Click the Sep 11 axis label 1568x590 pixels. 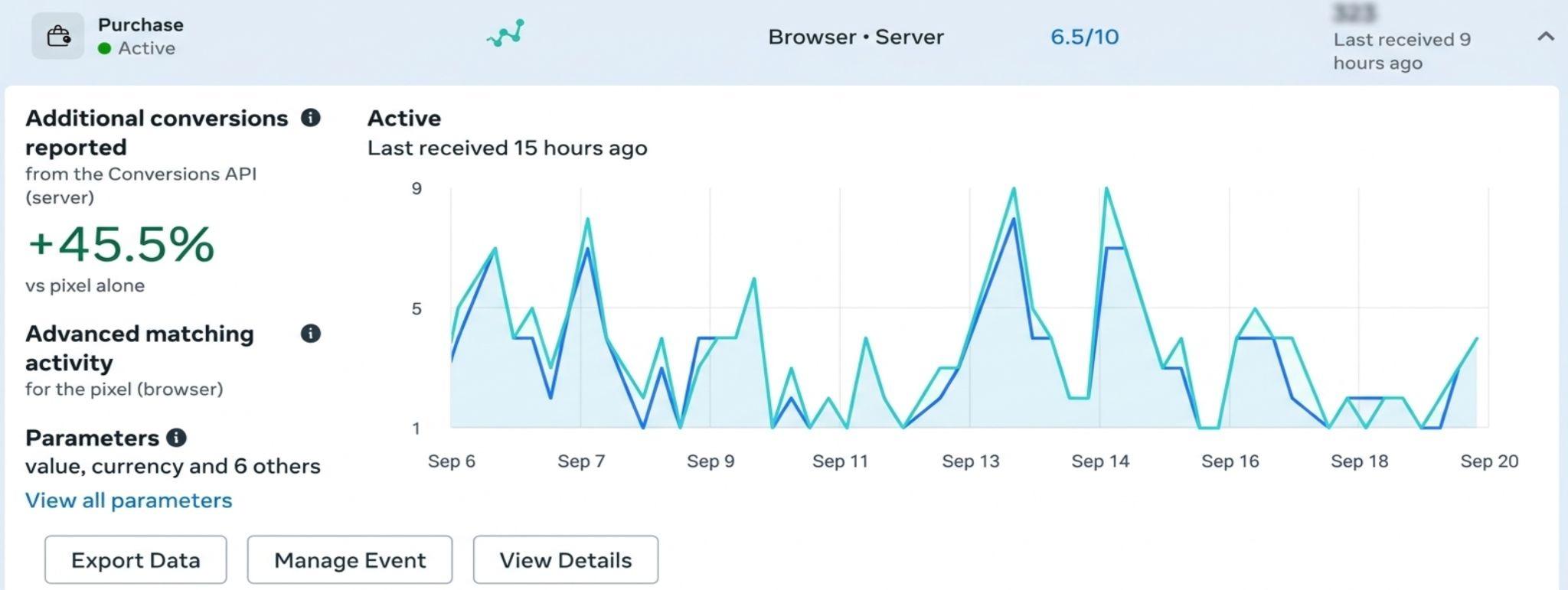click(840, 461)
